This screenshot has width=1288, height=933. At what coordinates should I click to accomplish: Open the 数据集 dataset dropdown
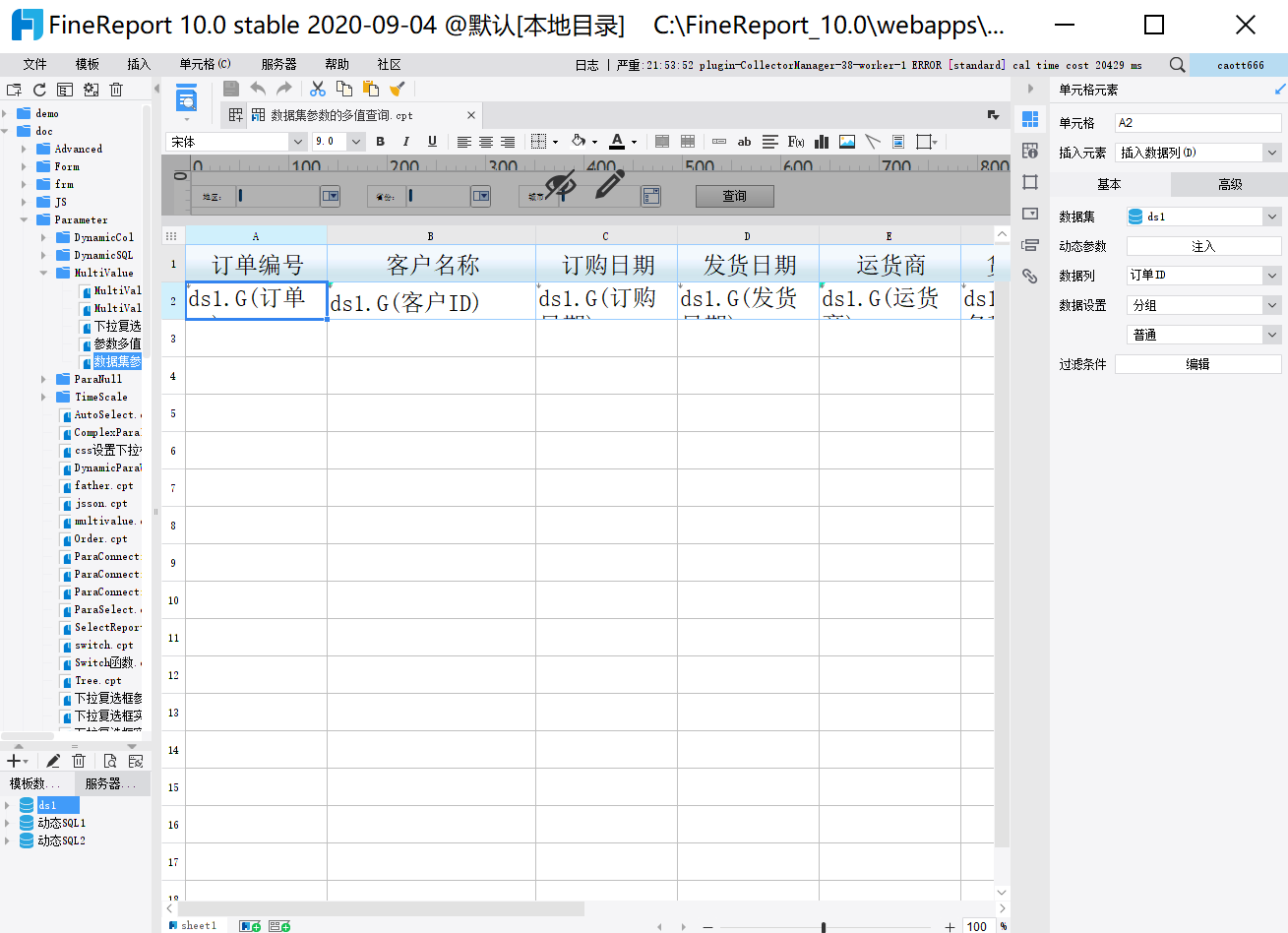1272,217
